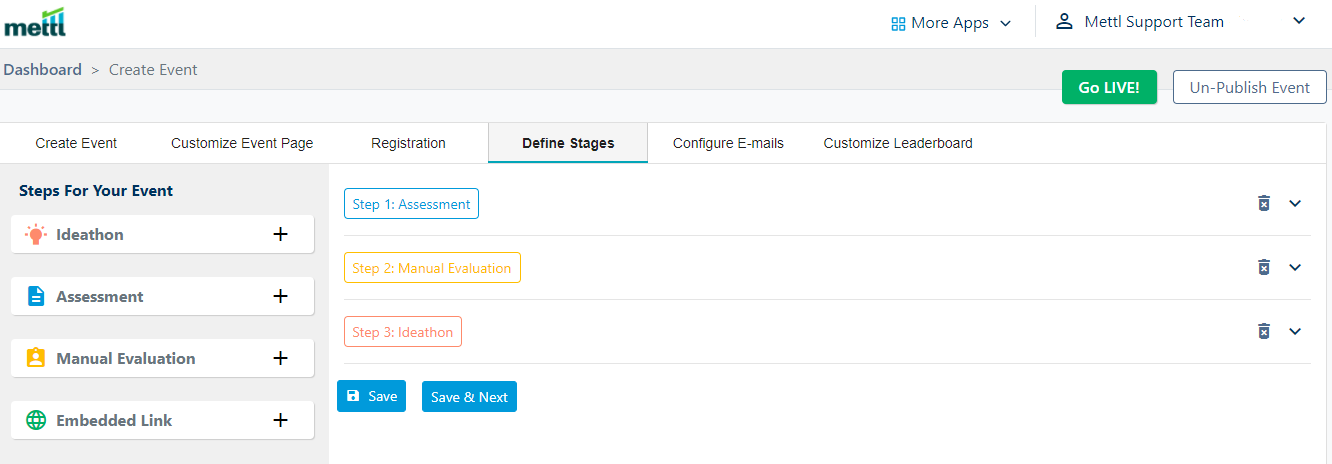The height and width of the screenshot is (464, 1332).
Task: Delete Step 3: Ideathon via trash icon
Action: [x=1264, y=331]
